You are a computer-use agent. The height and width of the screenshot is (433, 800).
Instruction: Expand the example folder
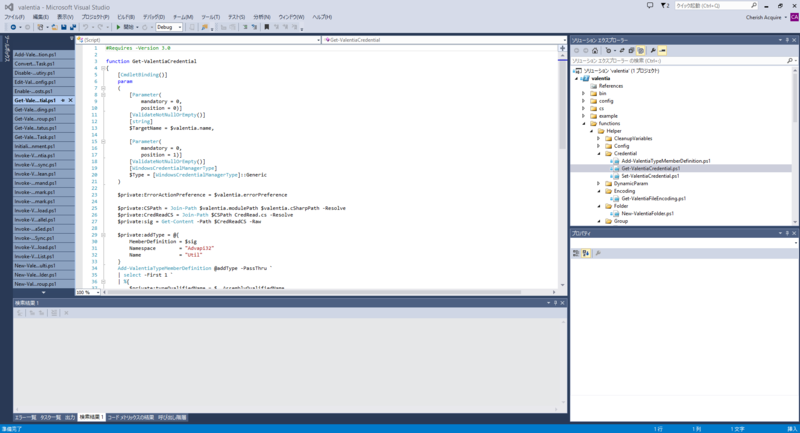584,116
